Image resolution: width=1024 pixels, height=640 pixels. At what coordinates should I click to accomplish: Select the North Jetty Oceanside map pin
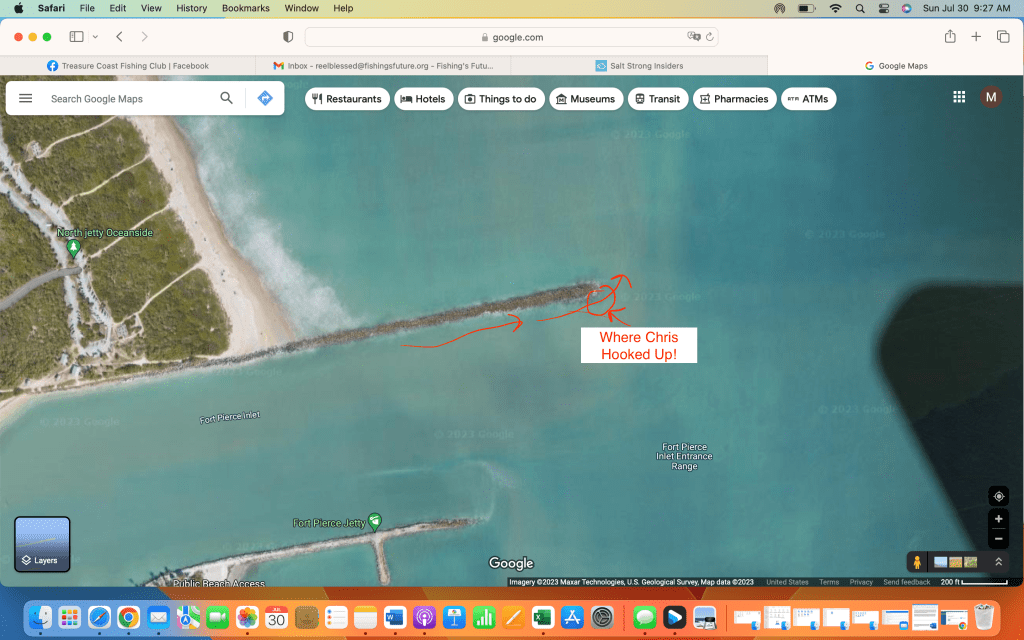point(72,247)
